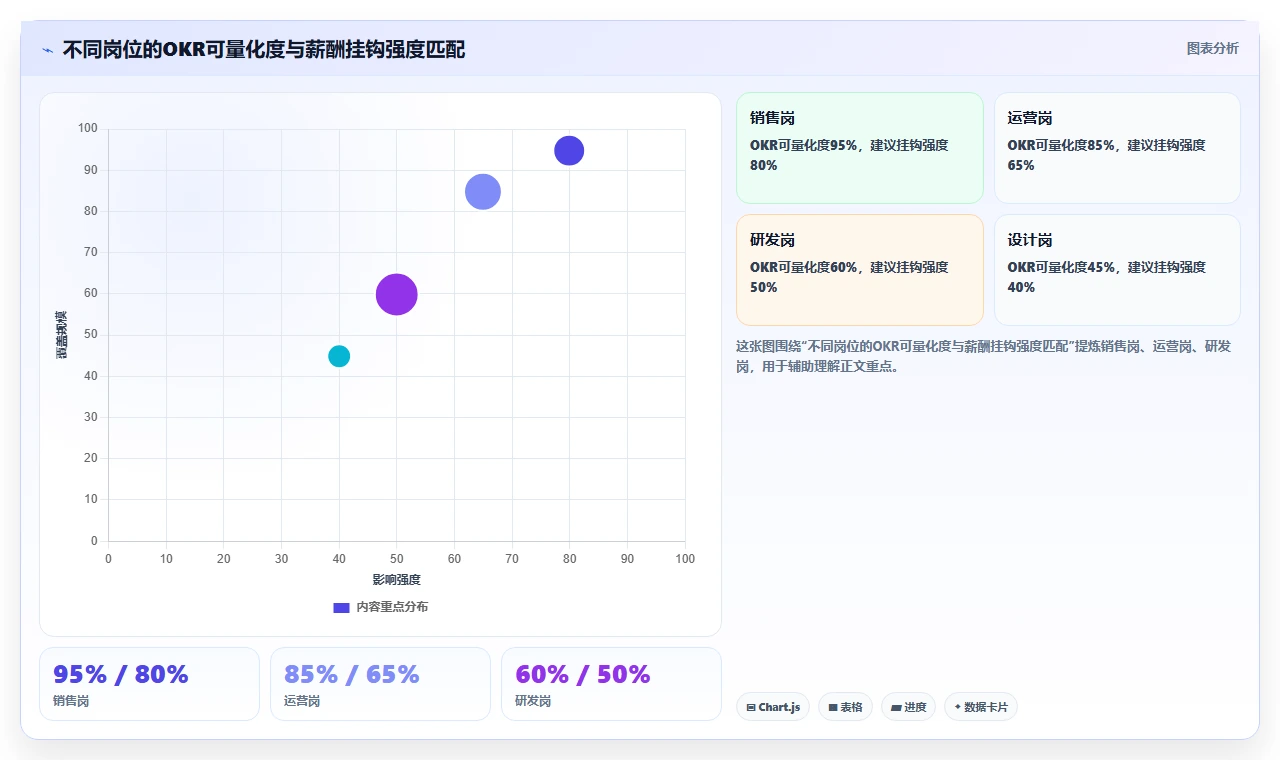Image resolution: width=1280 pixels, height=760 pixels.
Task: Click the icon inside the 进度 chip
Action: 896,707
